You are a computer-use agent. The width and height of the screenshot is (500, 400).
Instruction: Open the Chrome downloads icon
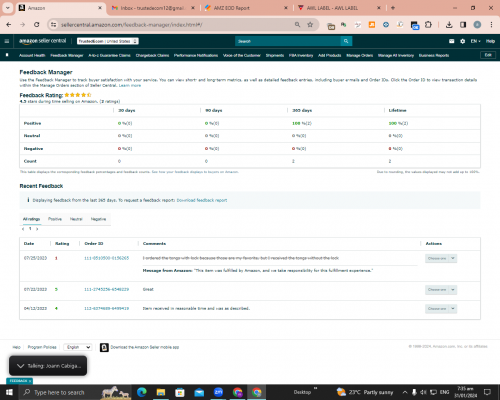(449, 24)
